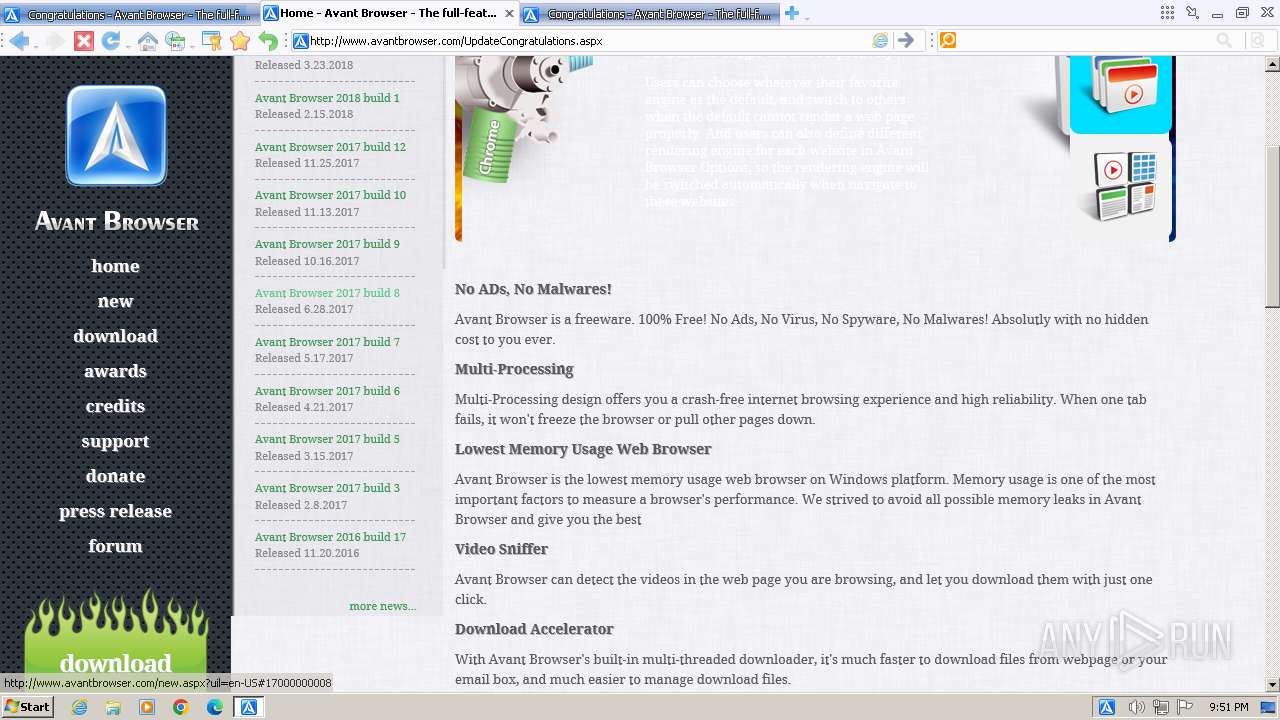Image resolution: width=1280 pixels, height=720 pixels.
Task: Open Avant Browser 2017 build 10 link
Action: point(330,195)
